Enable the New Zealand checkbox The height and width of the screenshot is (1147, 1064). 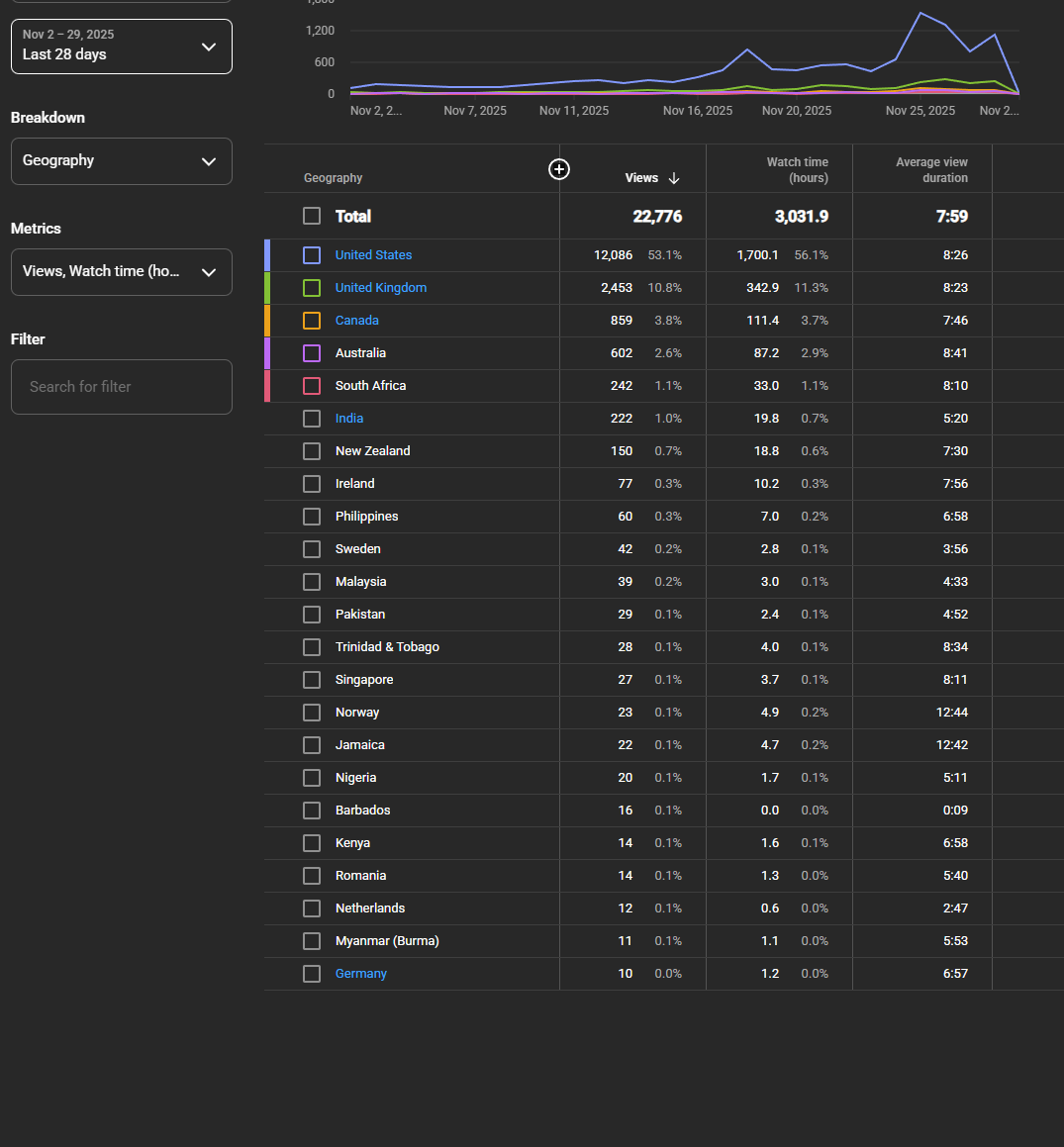coord(312,451)
